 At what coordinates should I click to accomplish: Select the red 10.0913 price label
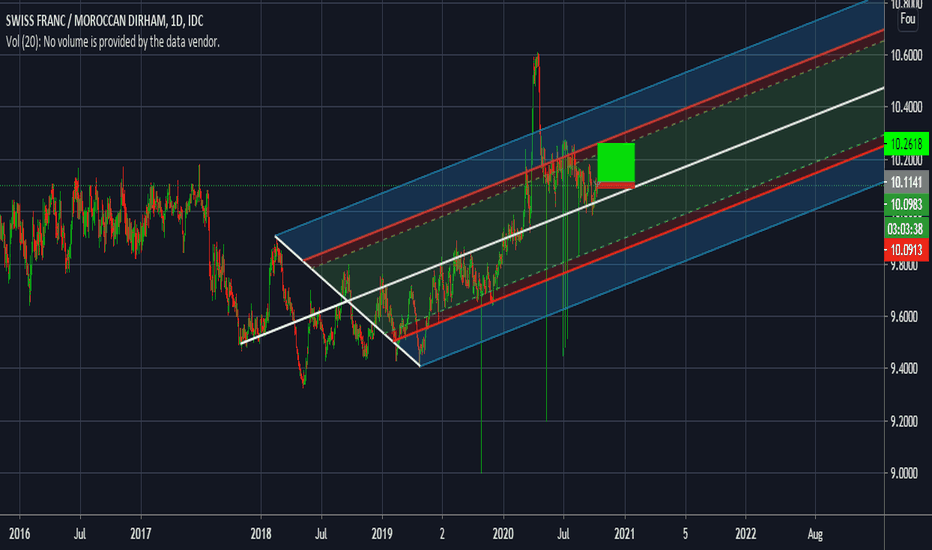point(906,250)
